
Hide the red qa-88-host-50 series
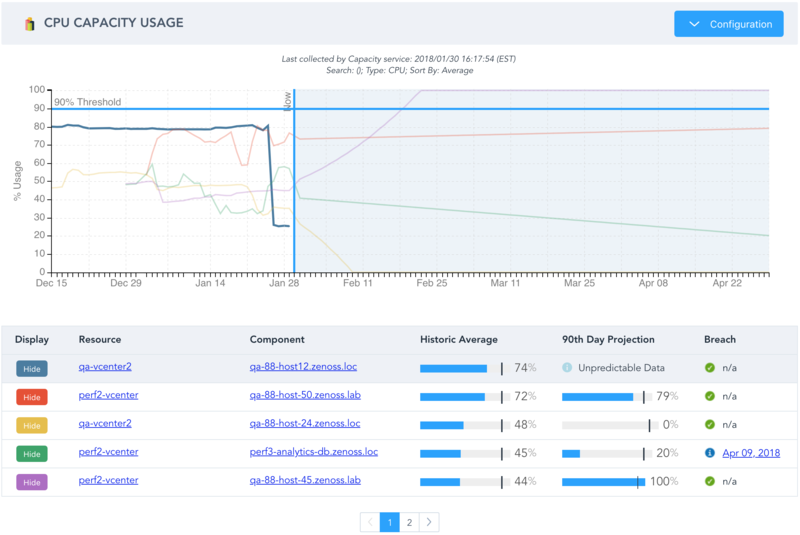32,397
